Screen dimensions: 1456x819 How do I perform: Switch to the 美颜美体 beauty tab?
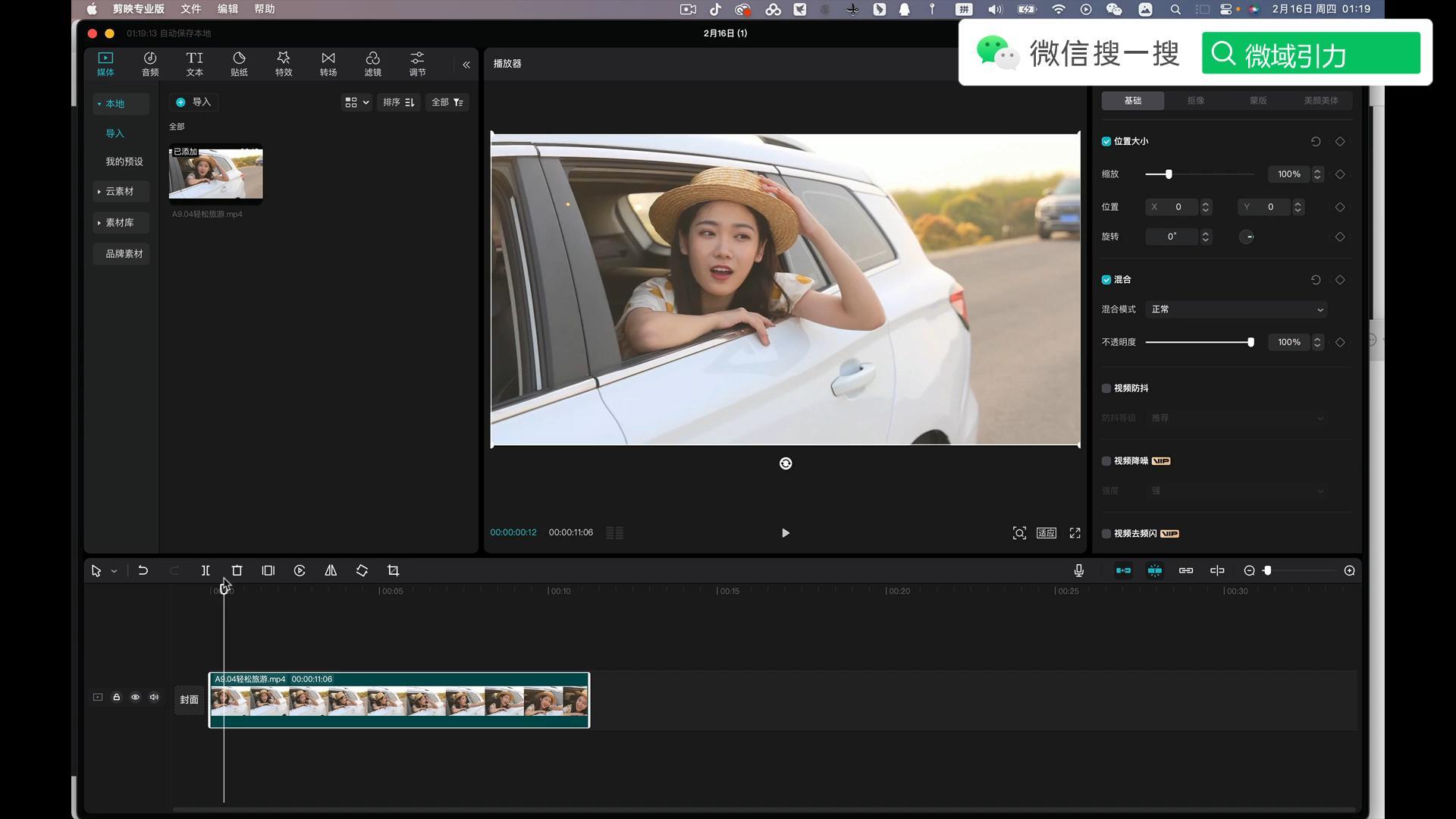(x=1320, y=100)
